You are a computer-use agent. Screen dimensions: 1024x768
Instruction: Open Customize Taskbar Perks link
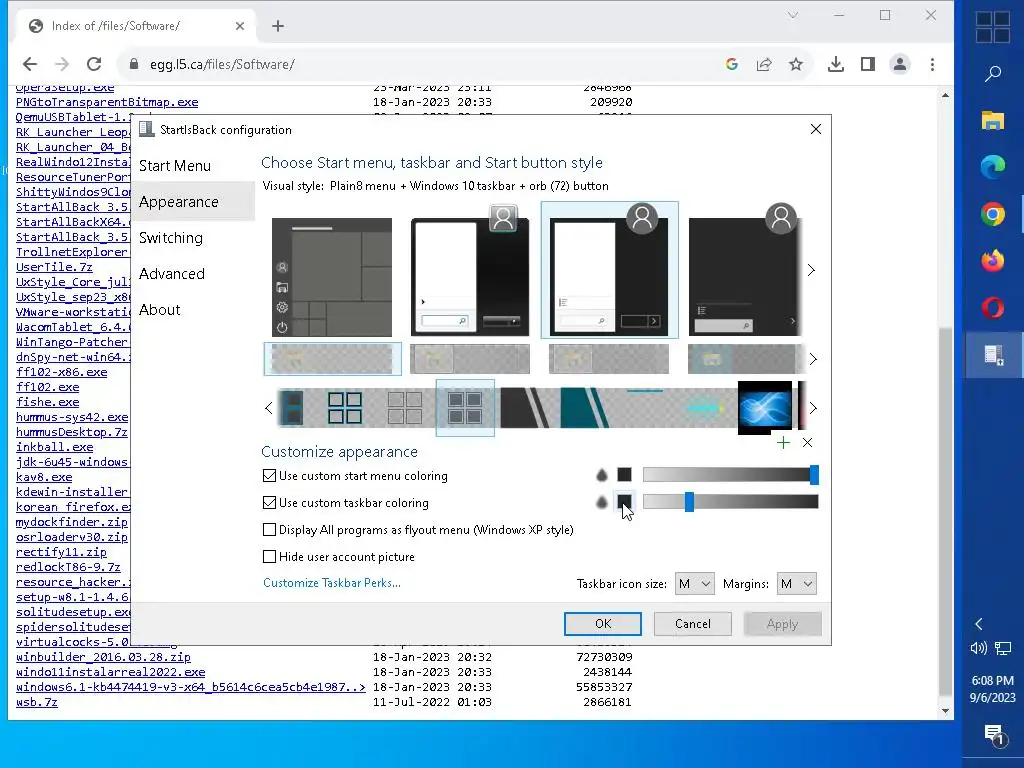pos(332,583)
